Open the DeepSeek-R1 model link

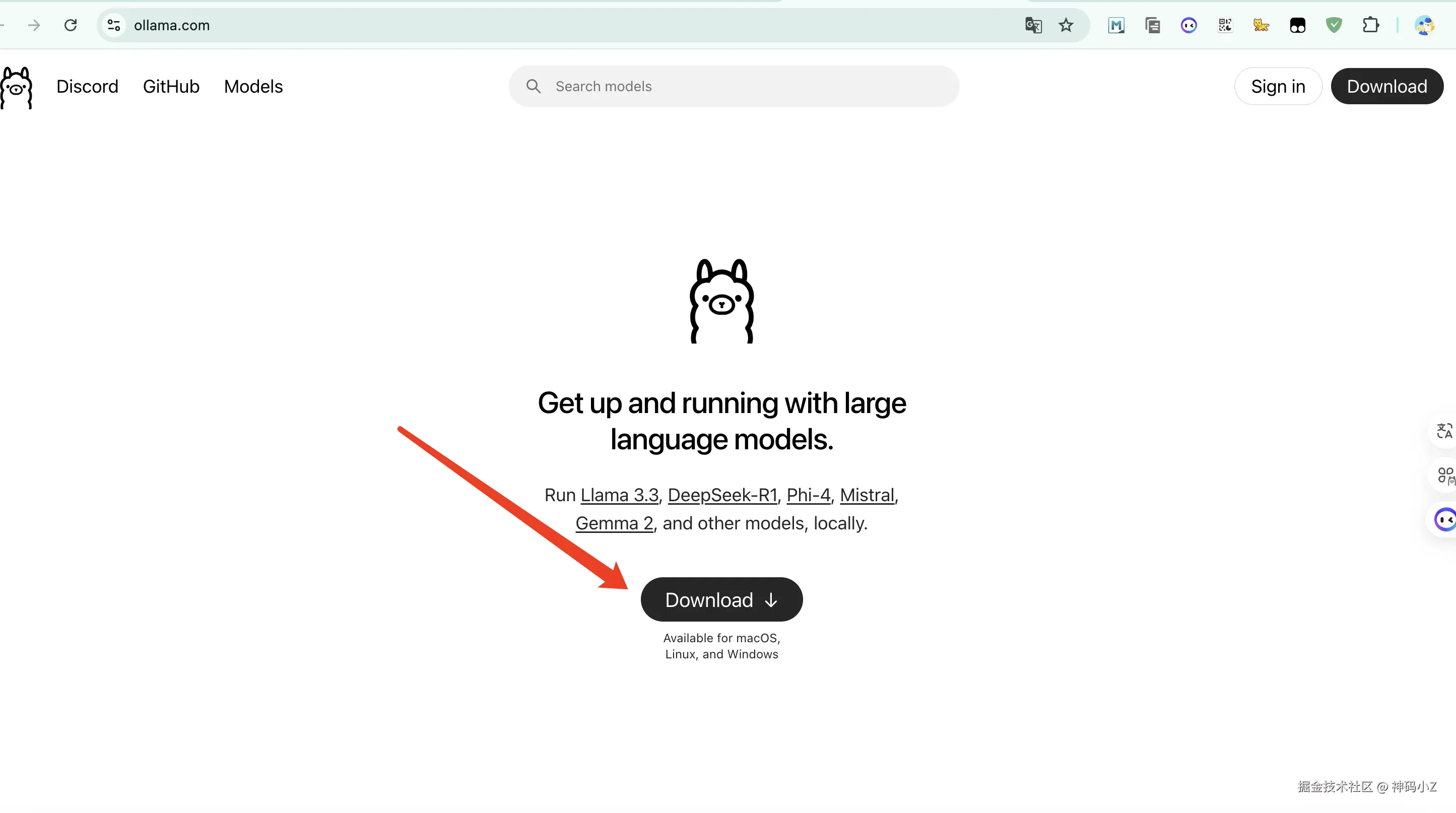[722, 495]
